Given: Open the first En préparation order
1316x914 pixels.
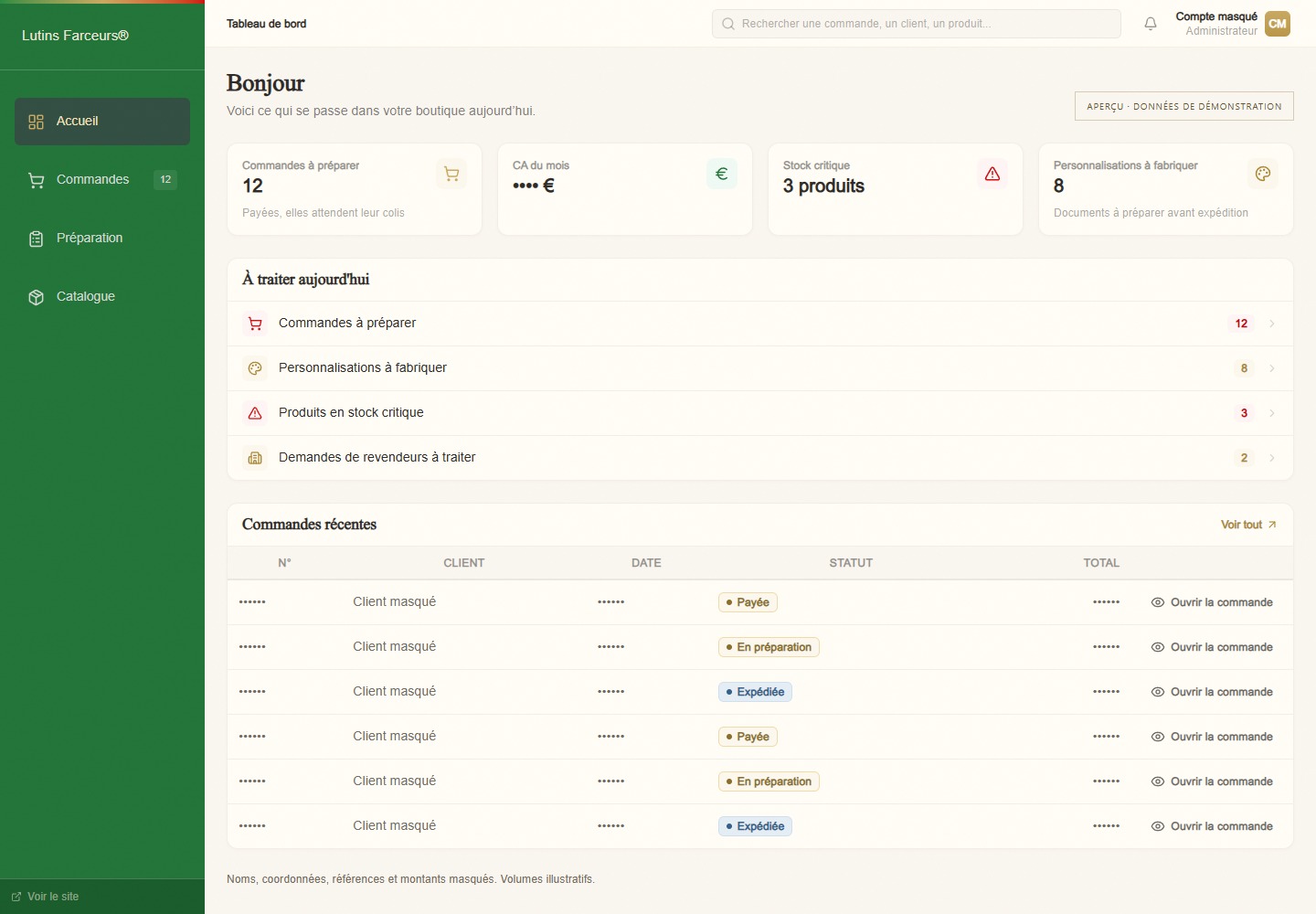Looking at the screenshot, I should 1212,647.
